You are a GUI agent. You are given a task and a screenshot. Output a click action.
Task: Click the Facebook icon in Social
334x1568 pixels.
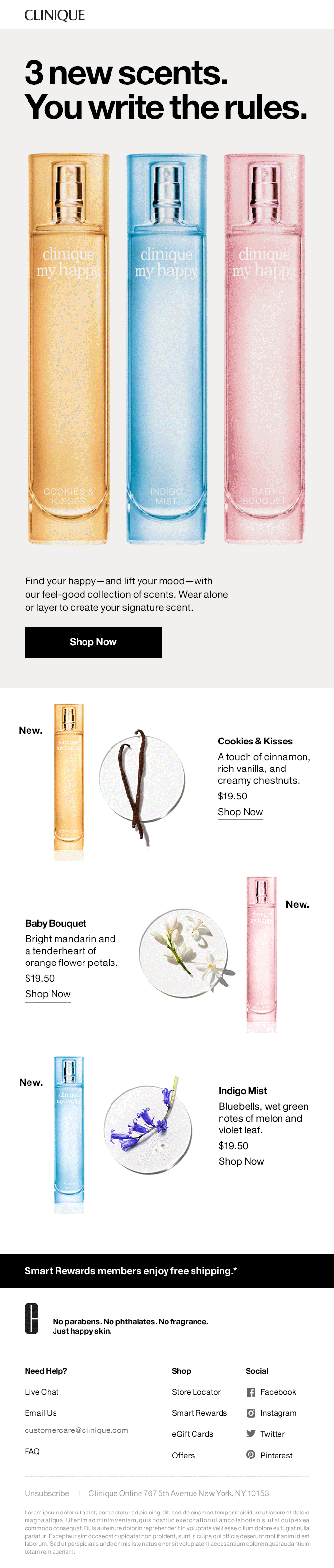pyautogui.click(x=250, y=1392)
